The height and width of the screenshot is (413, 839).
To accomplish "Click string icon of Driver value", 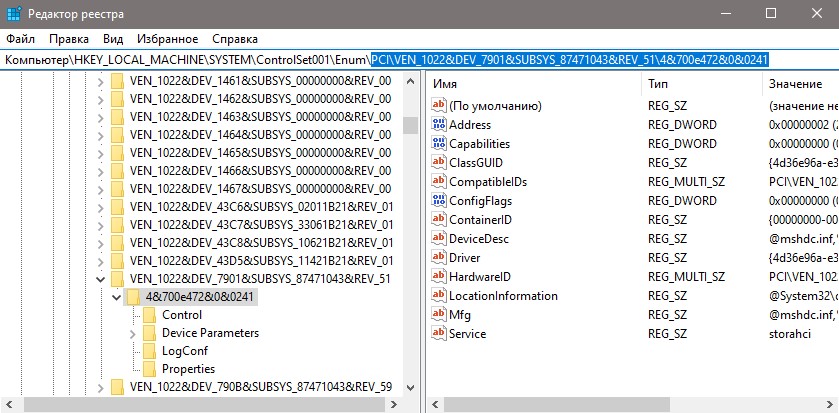I will click(439, 257).
